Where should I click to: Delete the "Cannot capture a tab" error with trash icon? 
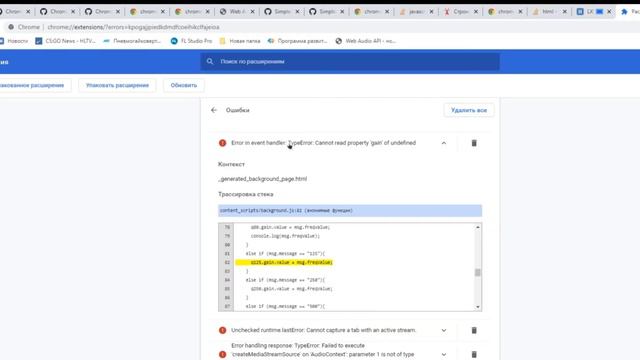click(474, 330)
